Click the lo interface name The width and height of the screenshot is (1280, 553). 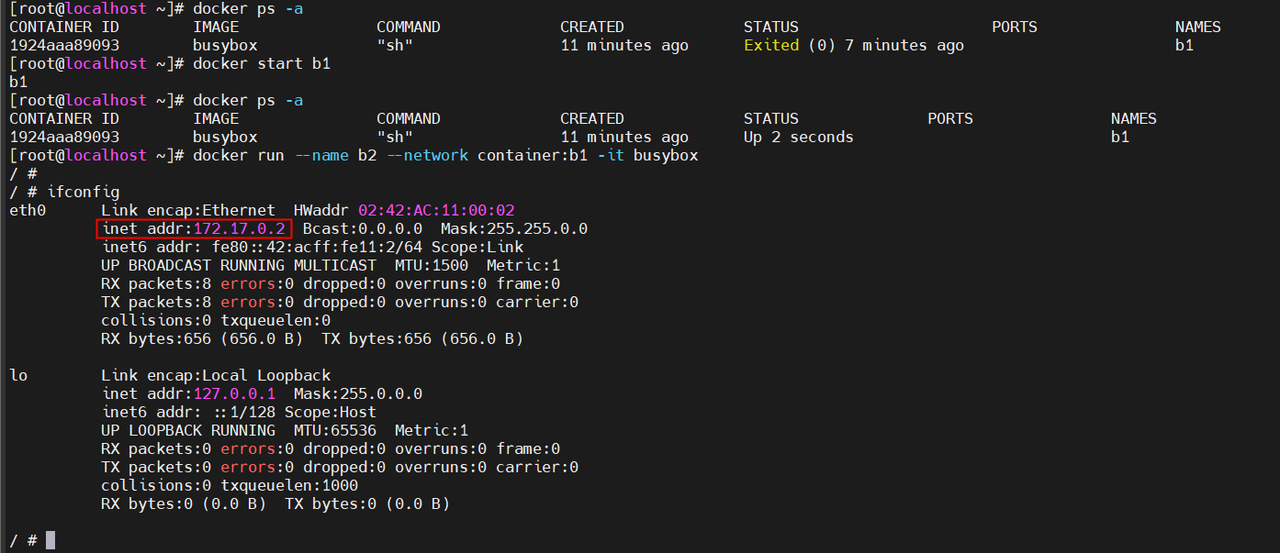click(18, 375)
